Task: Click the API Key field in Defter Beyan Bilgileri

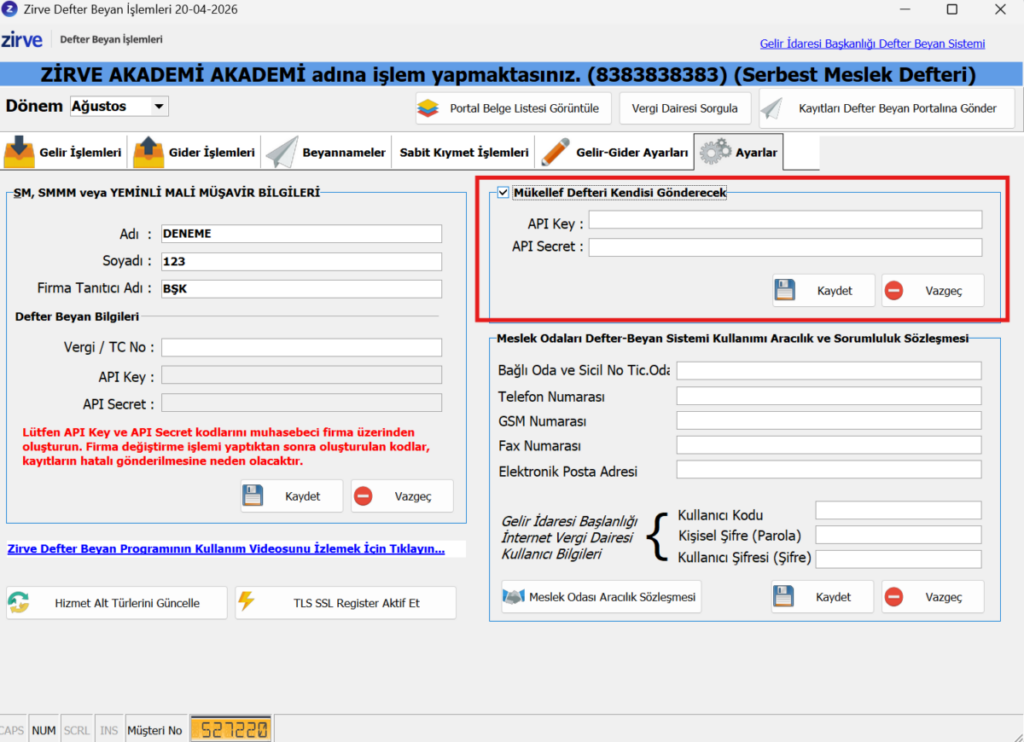Action: pos(302,375)
